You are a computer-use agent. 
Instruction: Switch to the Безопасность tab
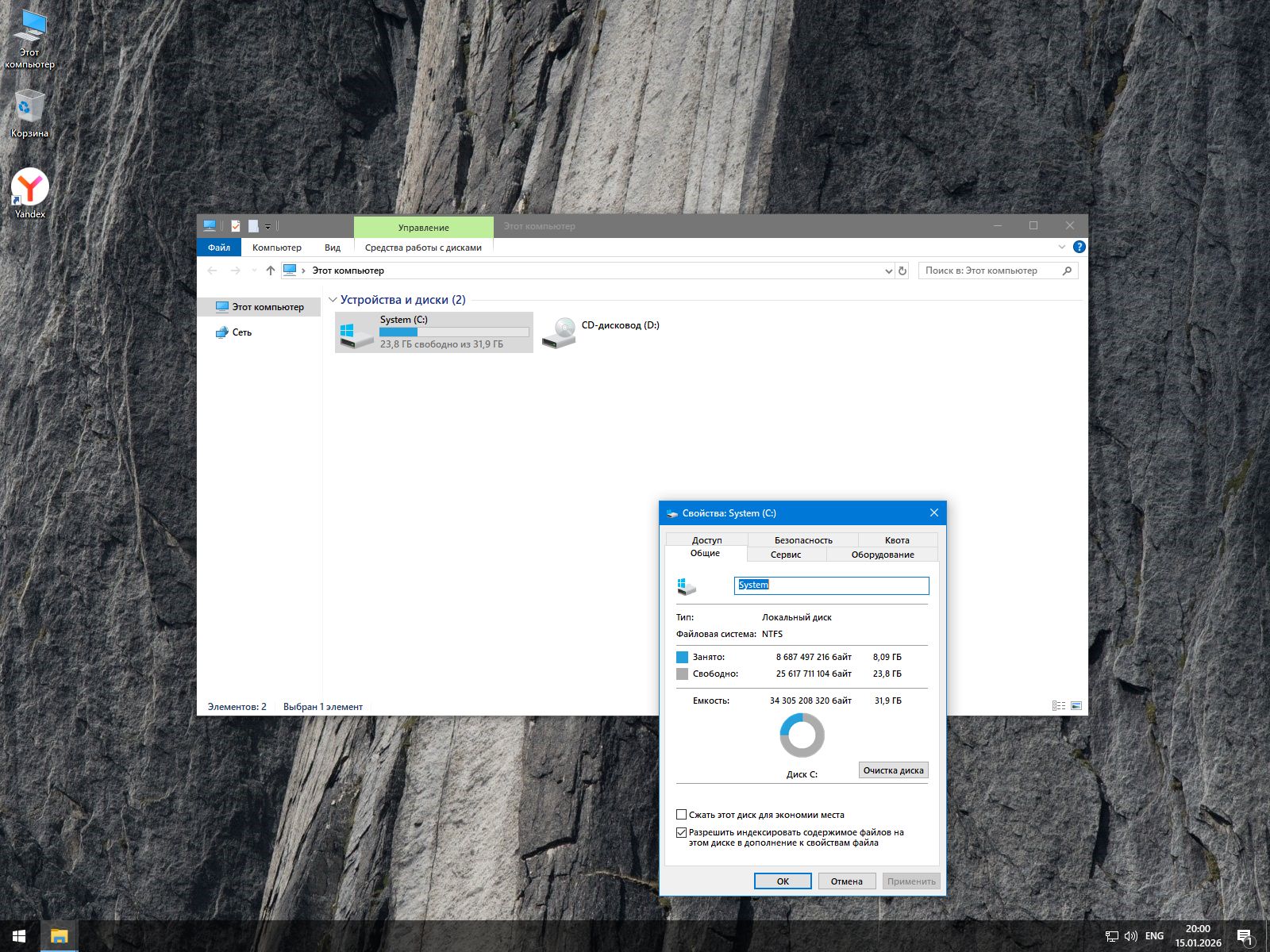pyautogui.click(x=803, y=539)
